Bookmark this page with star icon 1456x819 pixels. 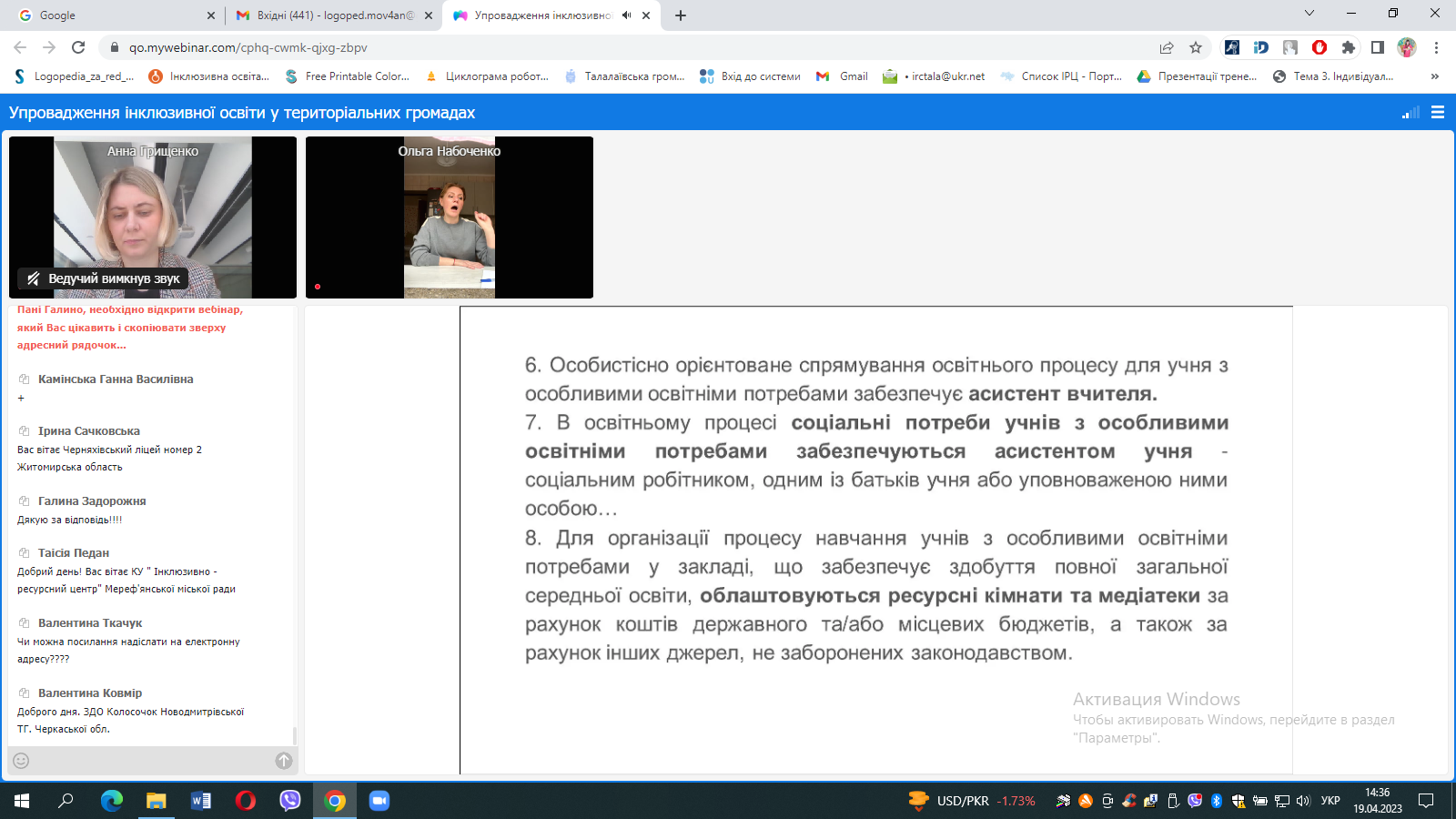point(1196,47)
